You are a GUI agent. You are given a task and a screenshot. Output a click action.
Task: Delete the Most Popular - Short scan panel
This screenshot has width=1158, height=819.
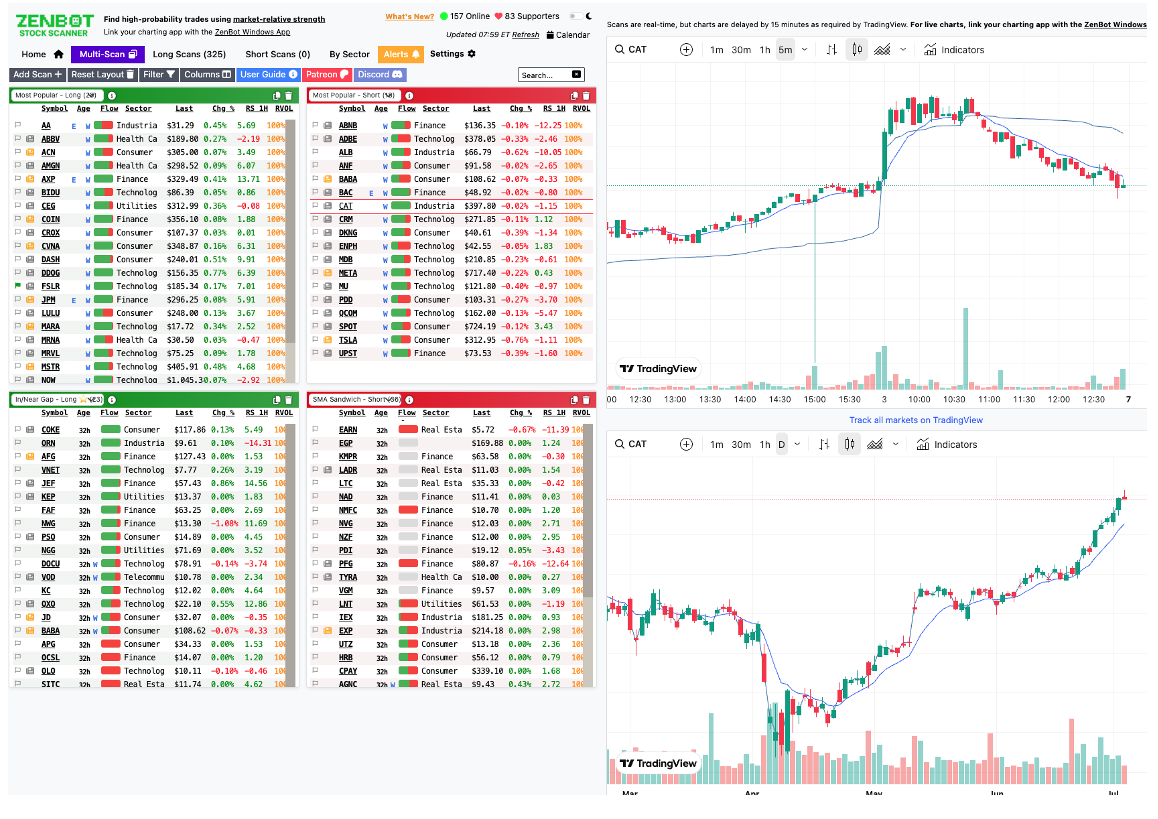(x=586, y=95)
